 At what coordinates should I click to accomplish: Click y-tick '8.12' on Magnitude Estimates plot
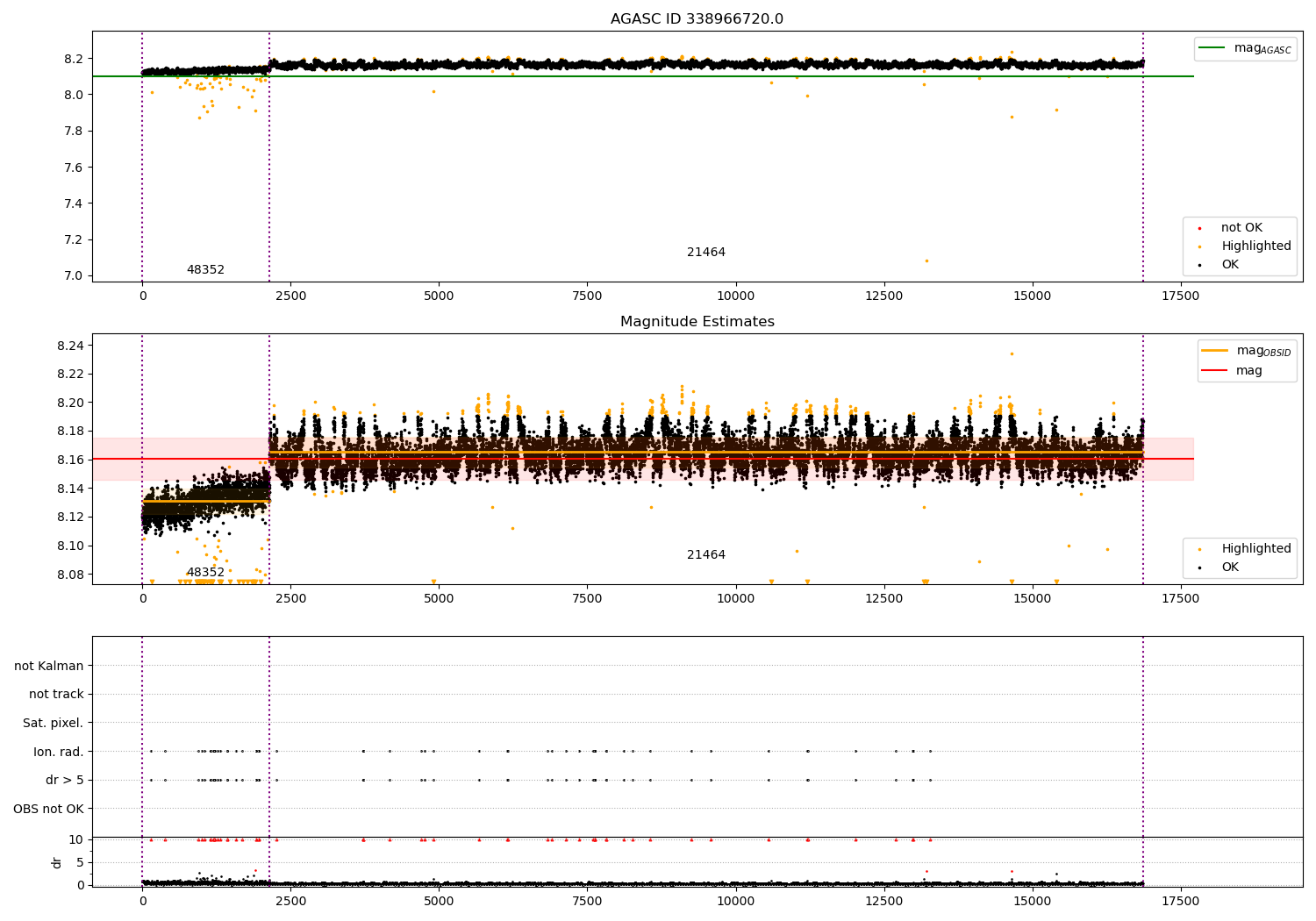(x=69, y=517)
